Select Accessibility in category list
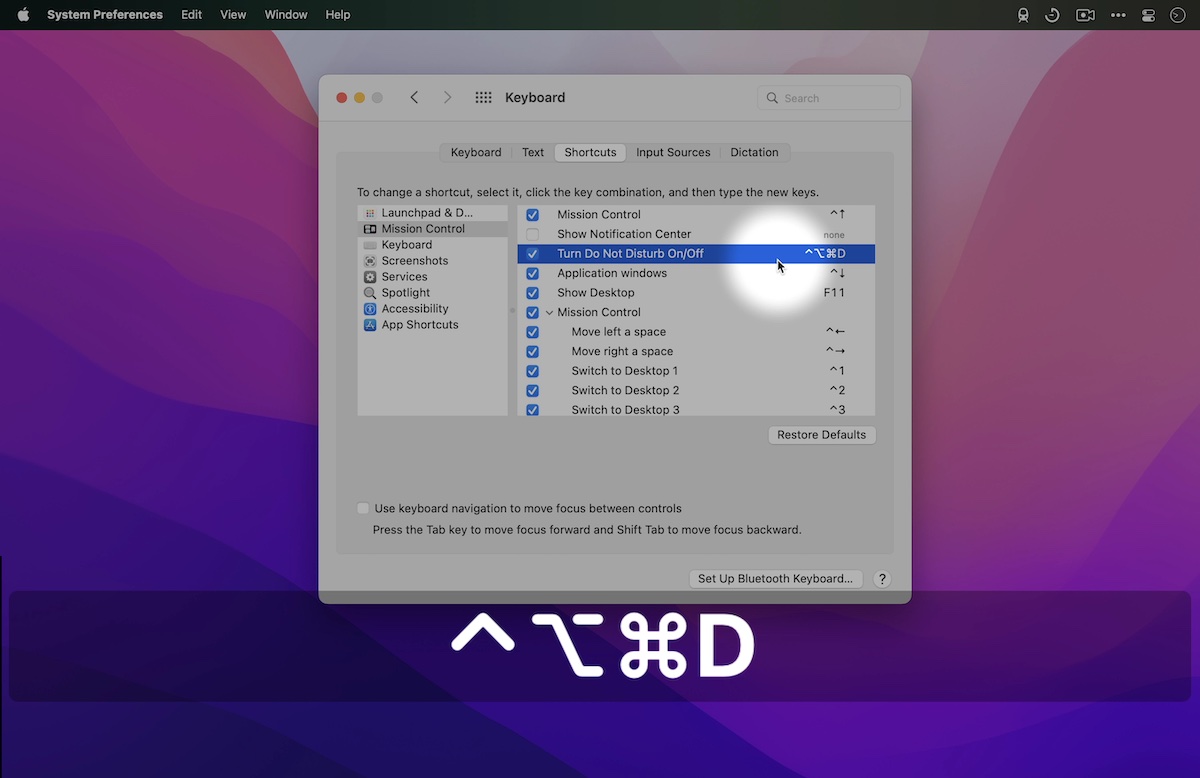Screen dimensions: 1200x778 pos(433,309)
